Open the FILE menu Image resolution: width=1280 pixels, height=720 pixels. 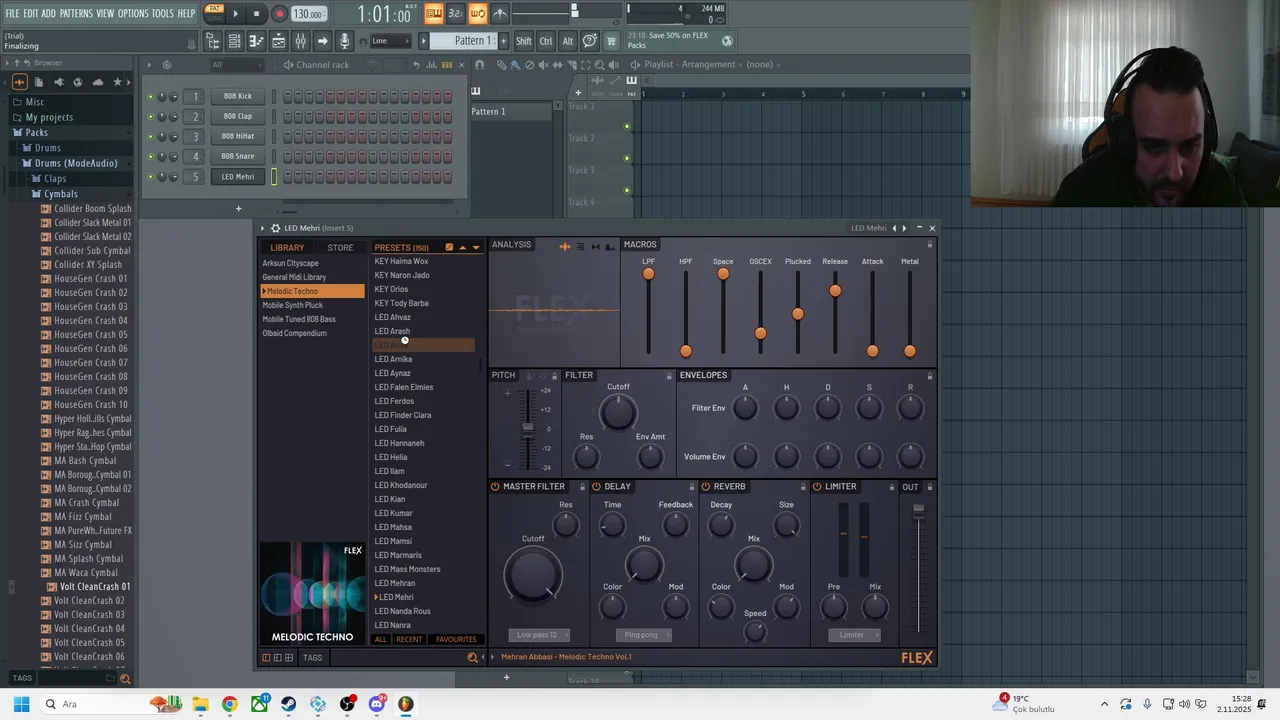click(12, 14)
